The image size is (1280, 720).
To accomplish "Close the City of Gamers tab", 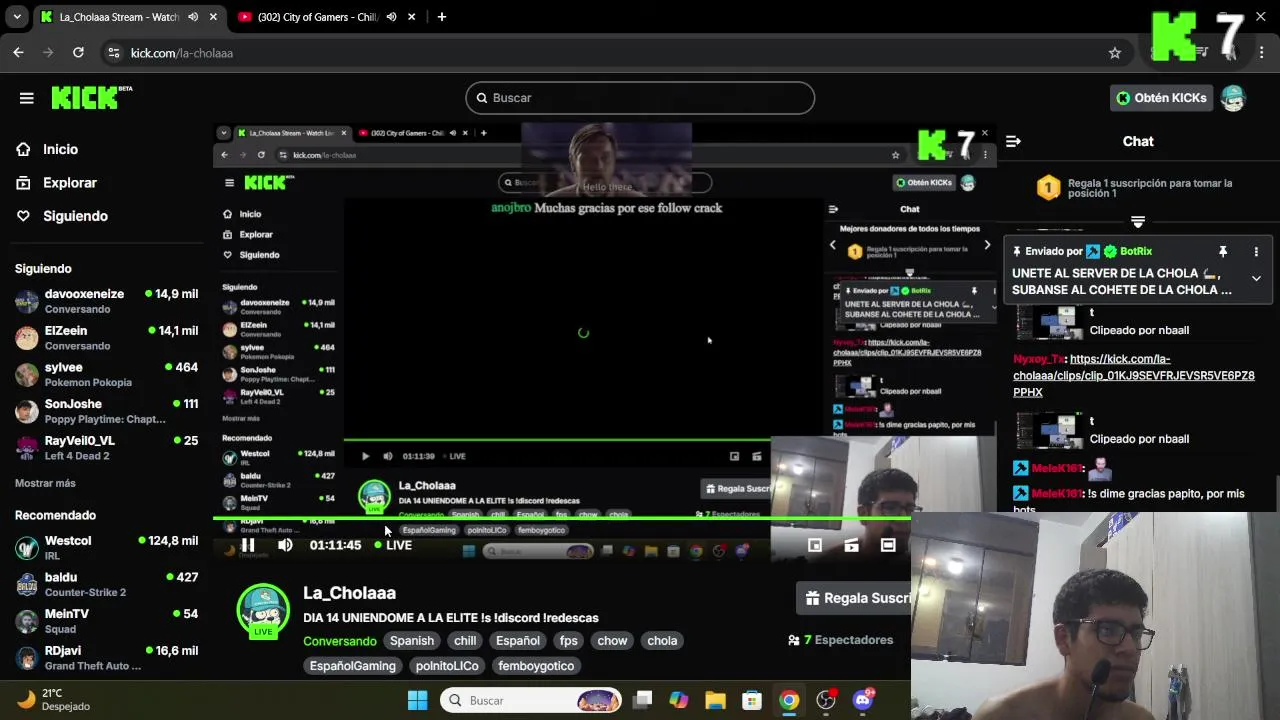I will coord(411,17).
